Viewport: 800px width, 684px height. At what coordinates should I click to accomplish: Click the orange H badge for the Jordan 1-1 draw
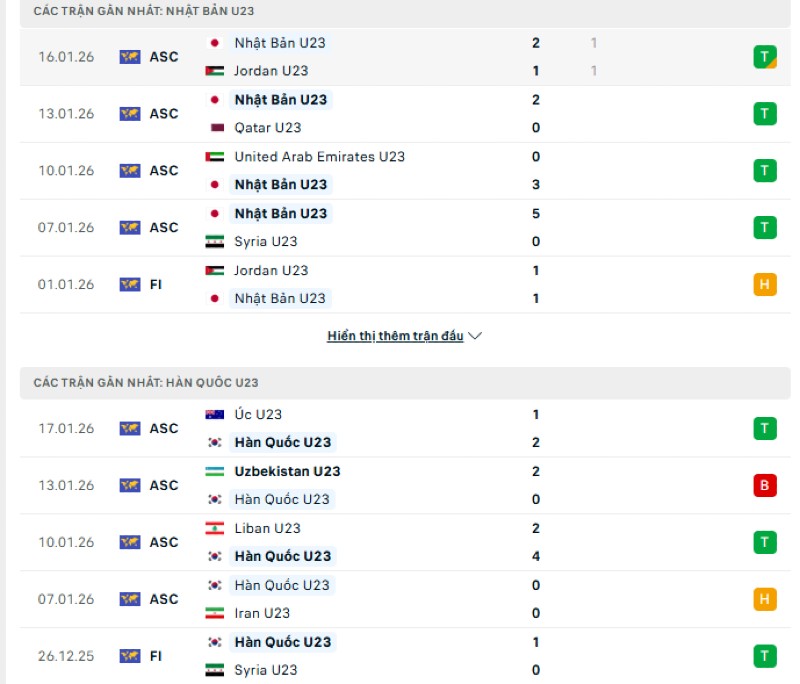click(x=765, y=285)
